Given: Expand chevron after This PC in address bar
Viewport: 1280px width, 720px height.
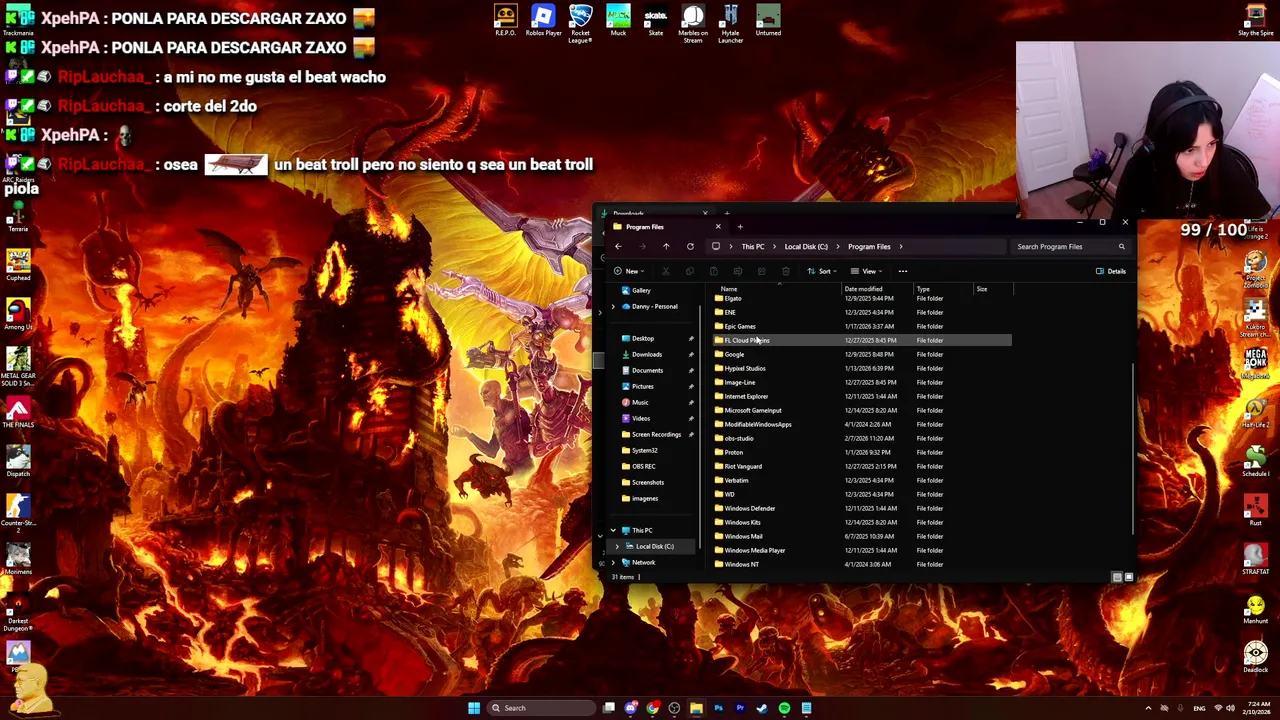Looking at the screenshot, I should [773, 247].
